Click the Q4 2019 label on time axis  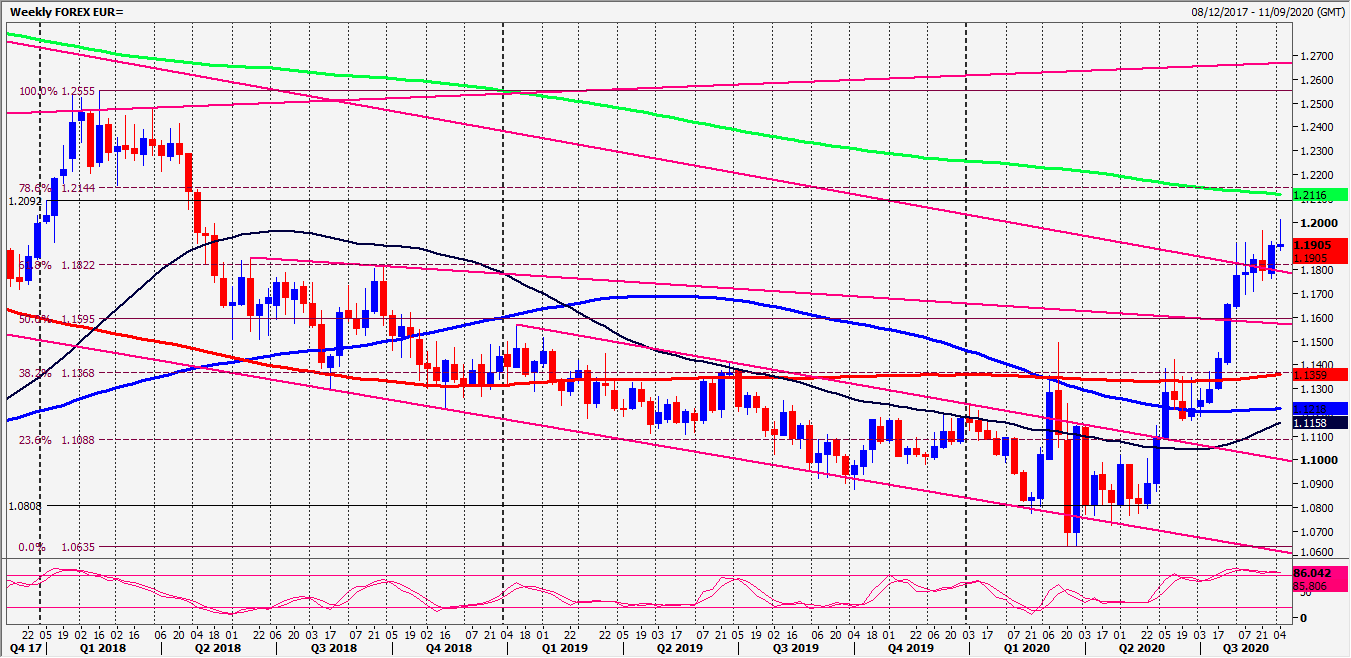point(905,648)
